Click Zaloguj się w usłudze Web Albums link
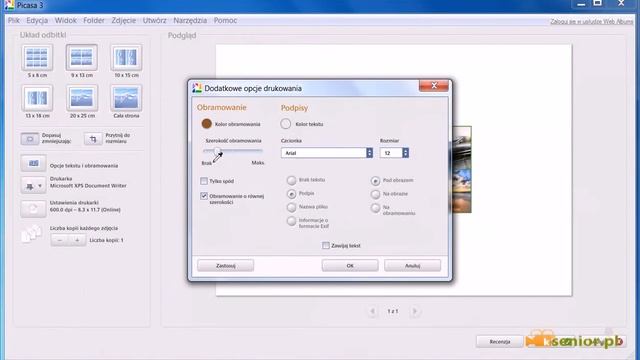Image resolution: width=640 pixels, height=360 pixels. (591, 22)
